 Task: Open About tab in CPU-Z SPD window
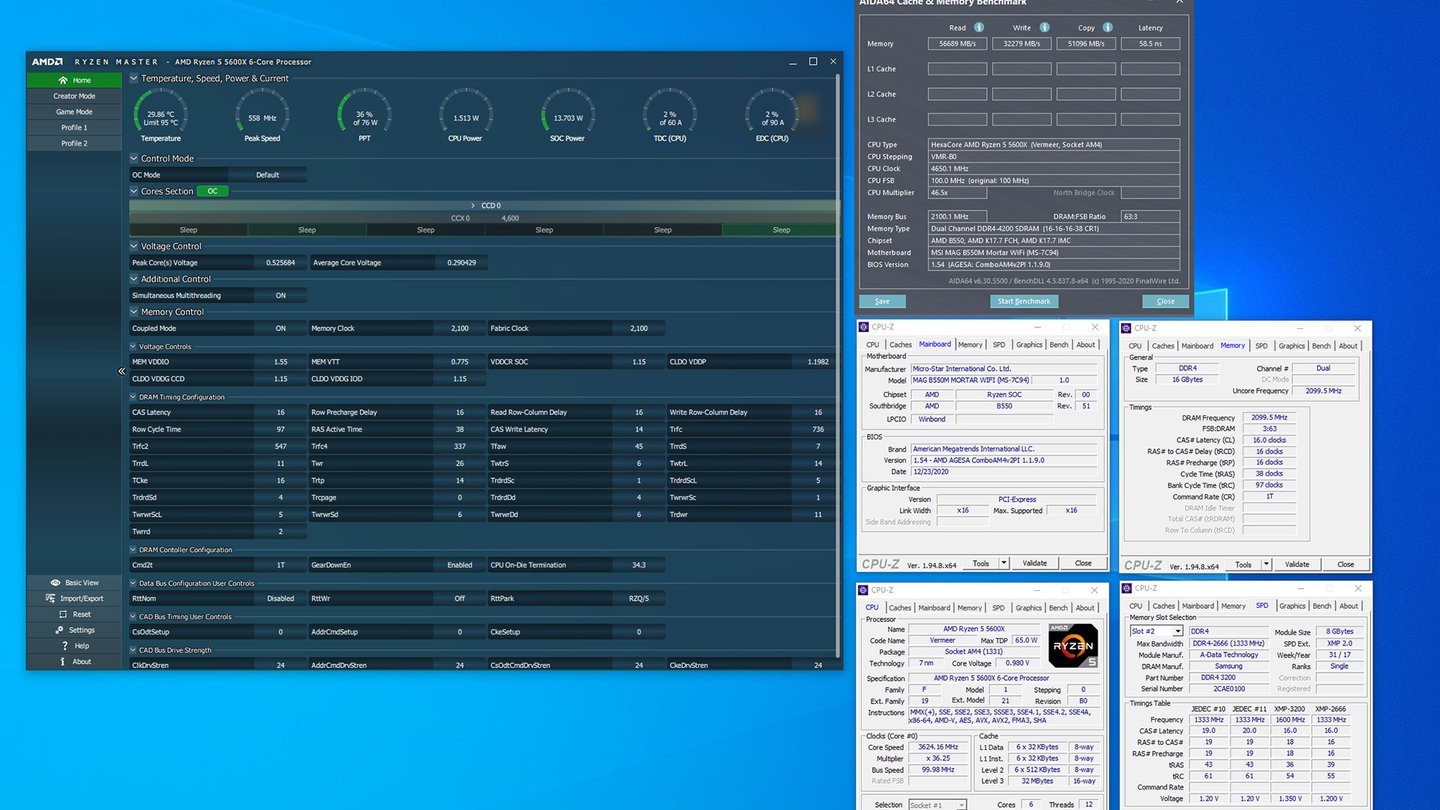pos(1348,606)
